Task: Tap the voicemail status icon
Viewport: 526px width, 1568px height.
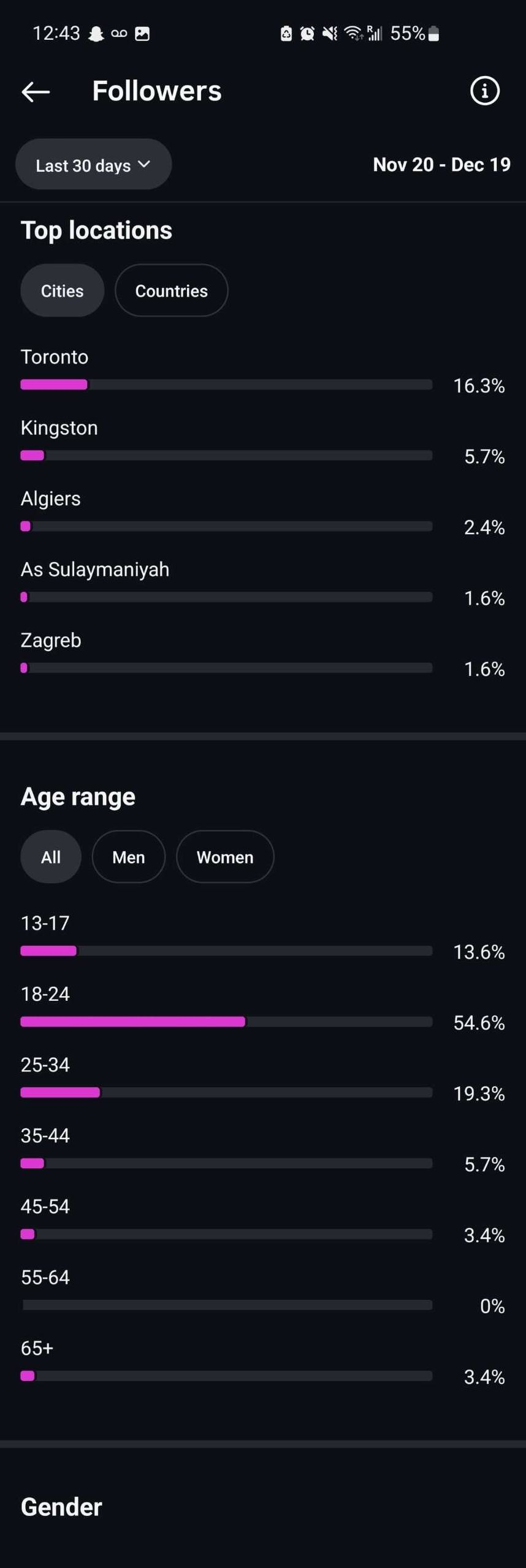Action: (x=119, y=34)
